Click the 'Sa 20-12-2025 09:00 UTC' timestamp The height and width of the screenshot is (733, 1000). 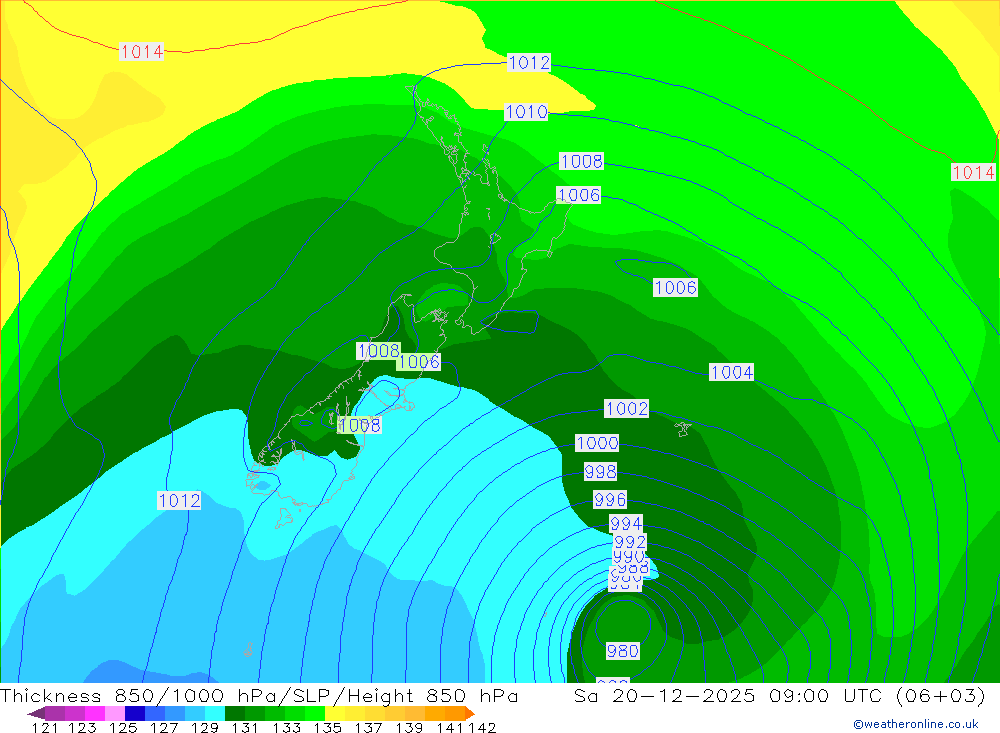click(x=728, y=695)
